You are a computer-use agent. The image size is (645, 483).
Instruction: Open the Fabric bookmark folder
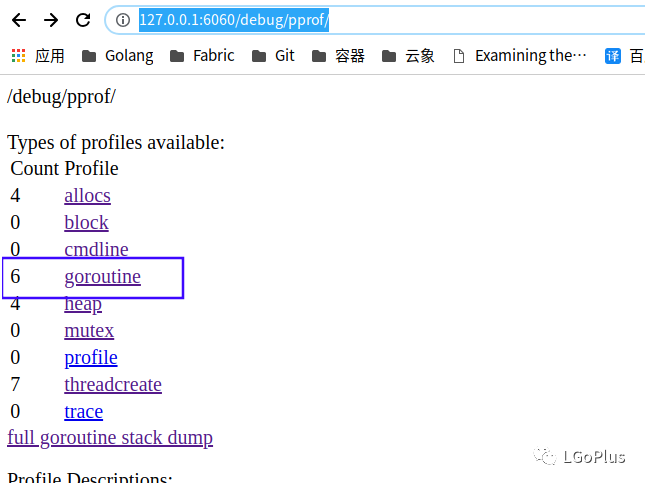pos(202,56)
